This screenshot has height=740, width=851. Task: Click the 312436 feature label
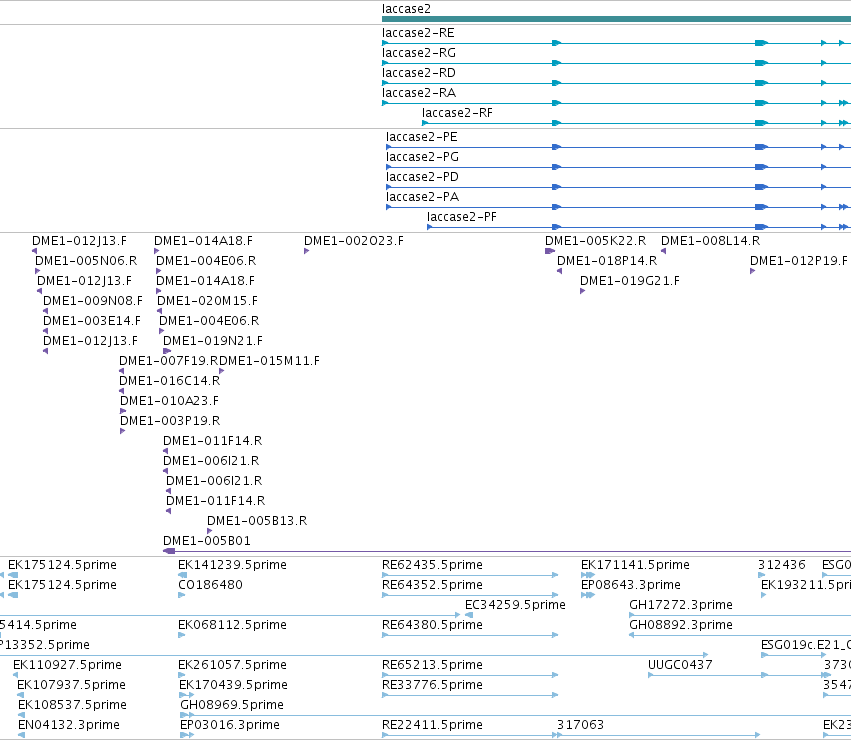[782, 566]
